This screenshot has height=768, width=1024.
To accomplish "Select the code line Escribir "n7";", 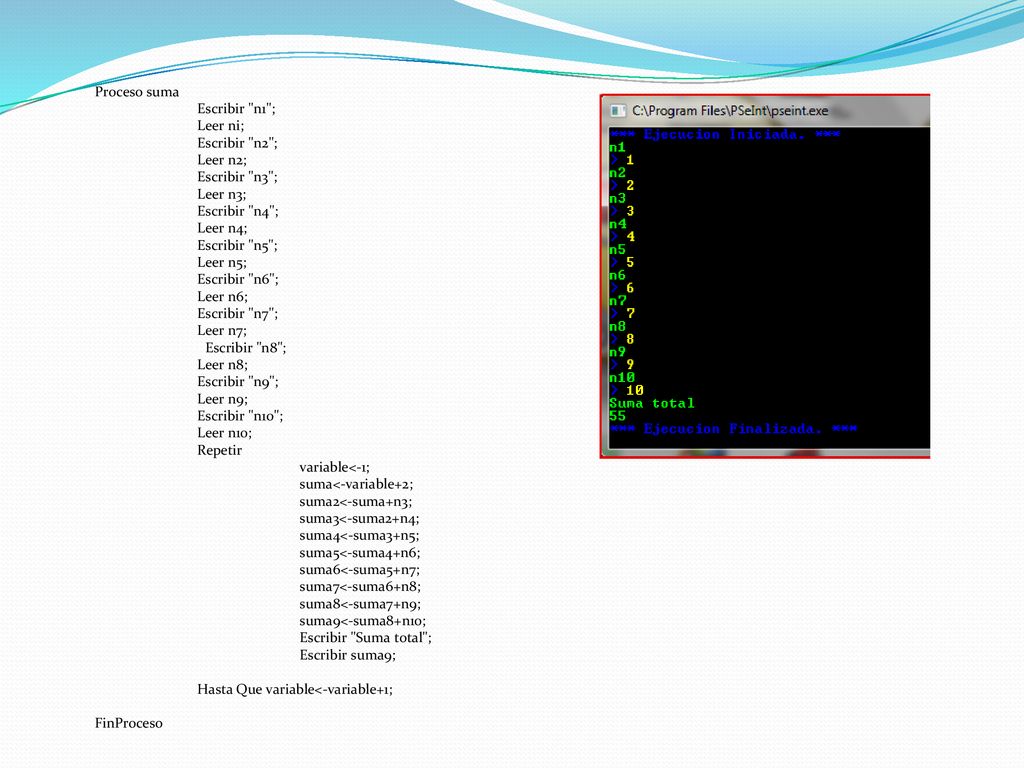I will point(237,313).
